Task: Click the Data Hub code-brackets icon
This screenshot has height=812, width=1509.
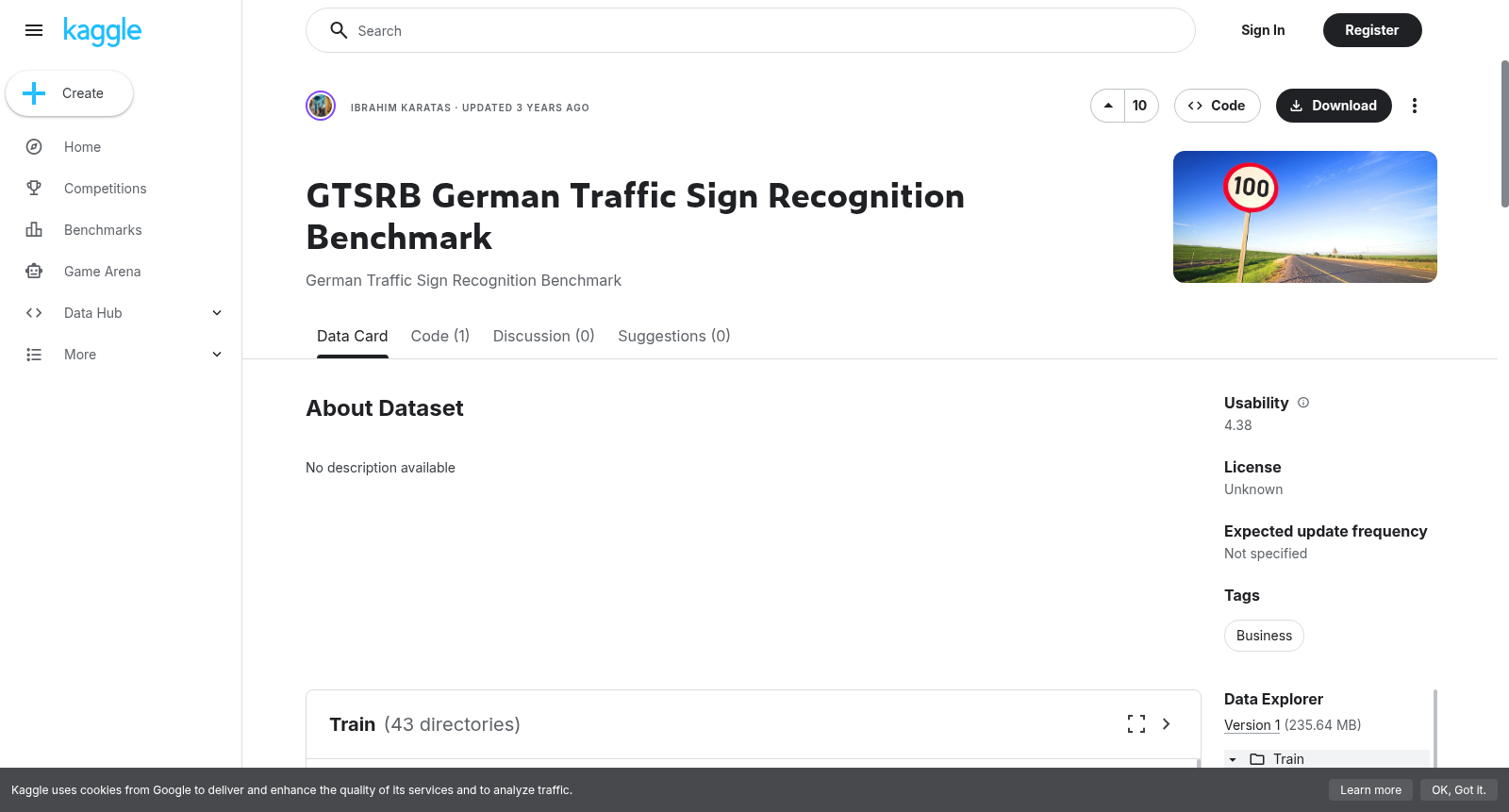Action: pyautogui.click(x=34, y=313)
